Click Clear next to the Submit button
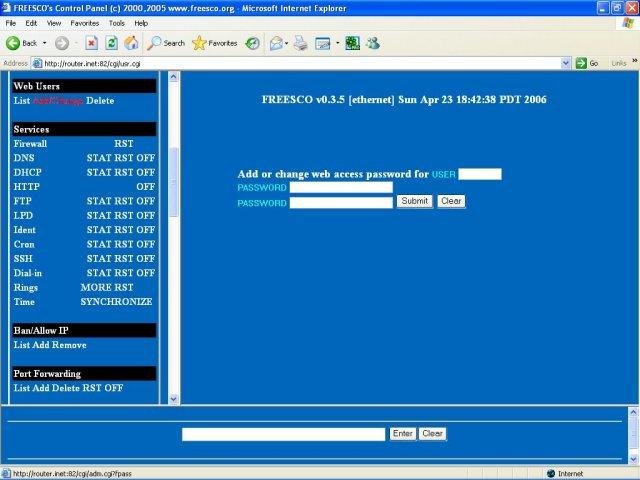Screen dimensions: 640x480 tap(451, 201)
